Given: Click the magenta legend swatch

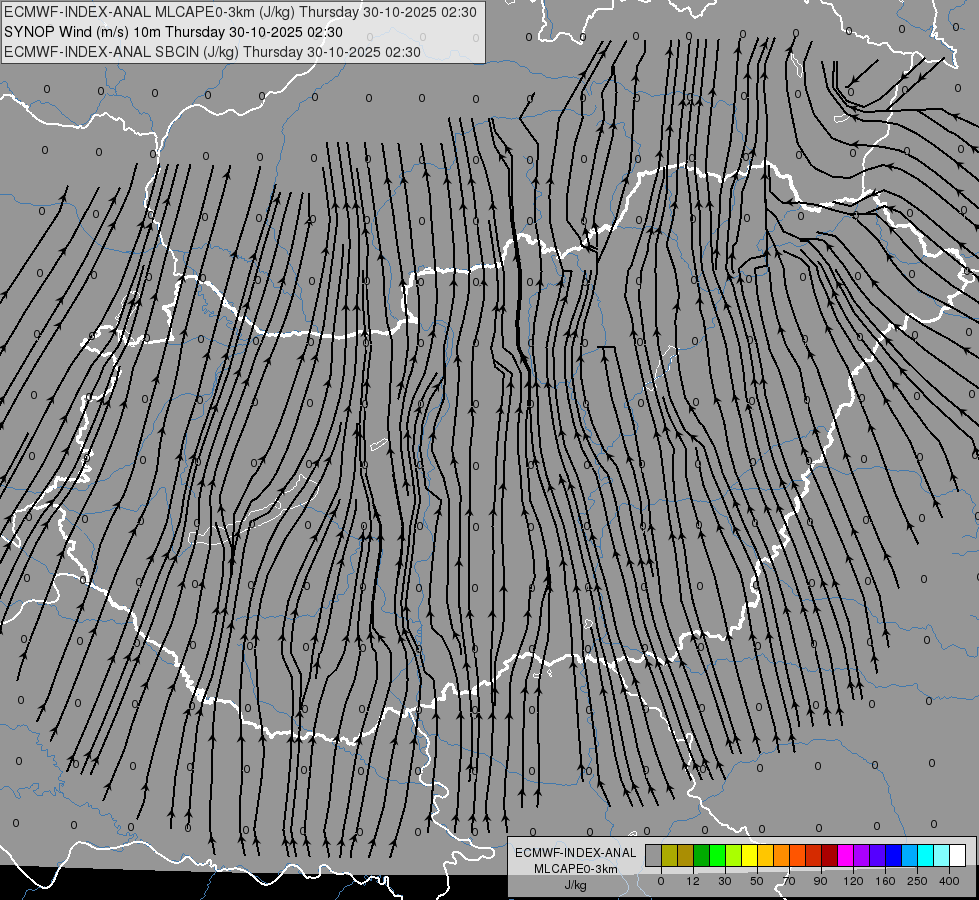Looking at the screenshot, I should 846,855.
